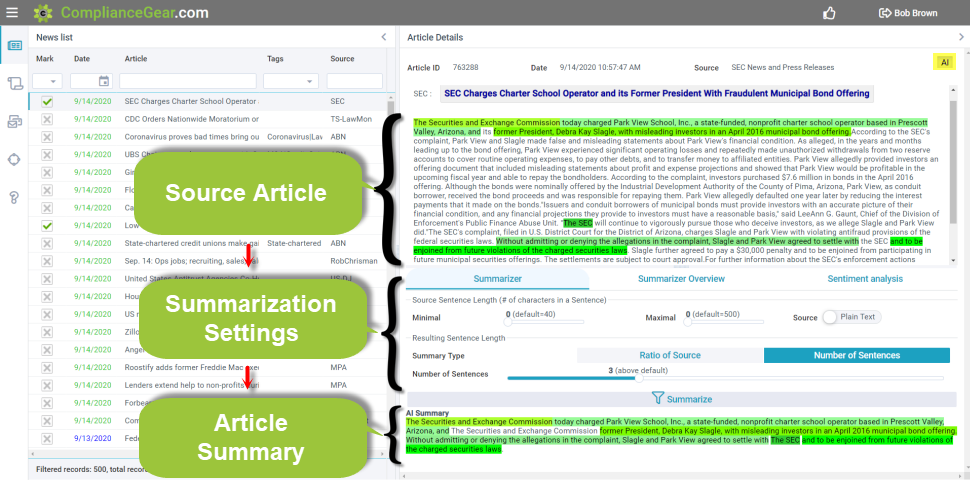Click the Source filter input field
The width and height of the screenshot is (970, 480).
click(x=354, y=81)
